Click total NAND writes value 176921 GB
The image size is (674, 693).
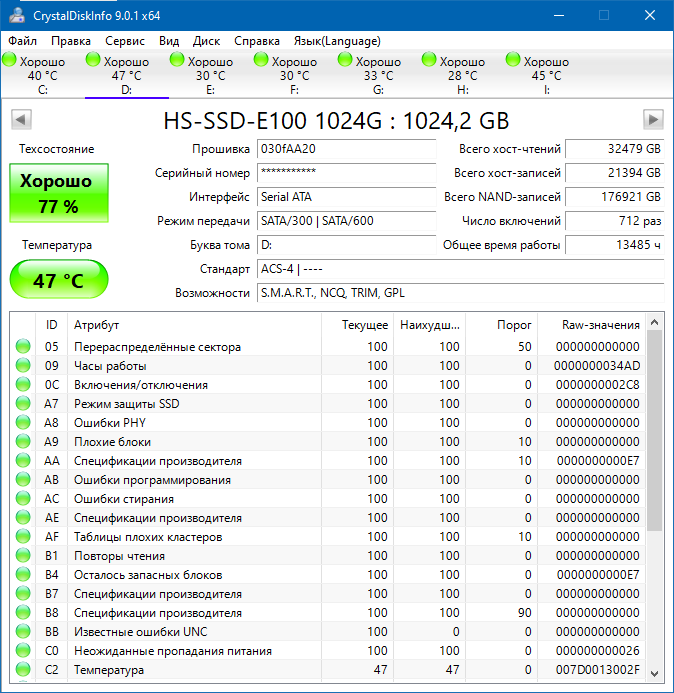tap(615, 197)
